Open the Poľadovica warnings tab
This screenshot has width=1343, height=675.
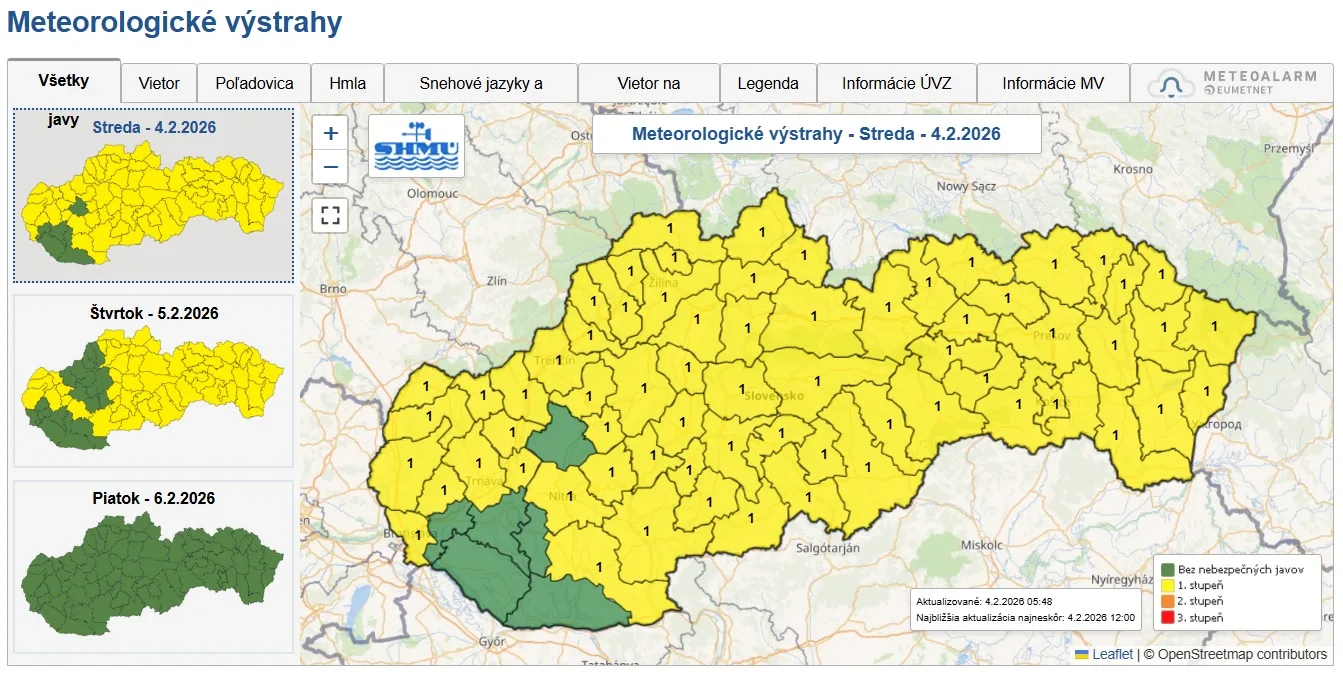pos(254,84)
